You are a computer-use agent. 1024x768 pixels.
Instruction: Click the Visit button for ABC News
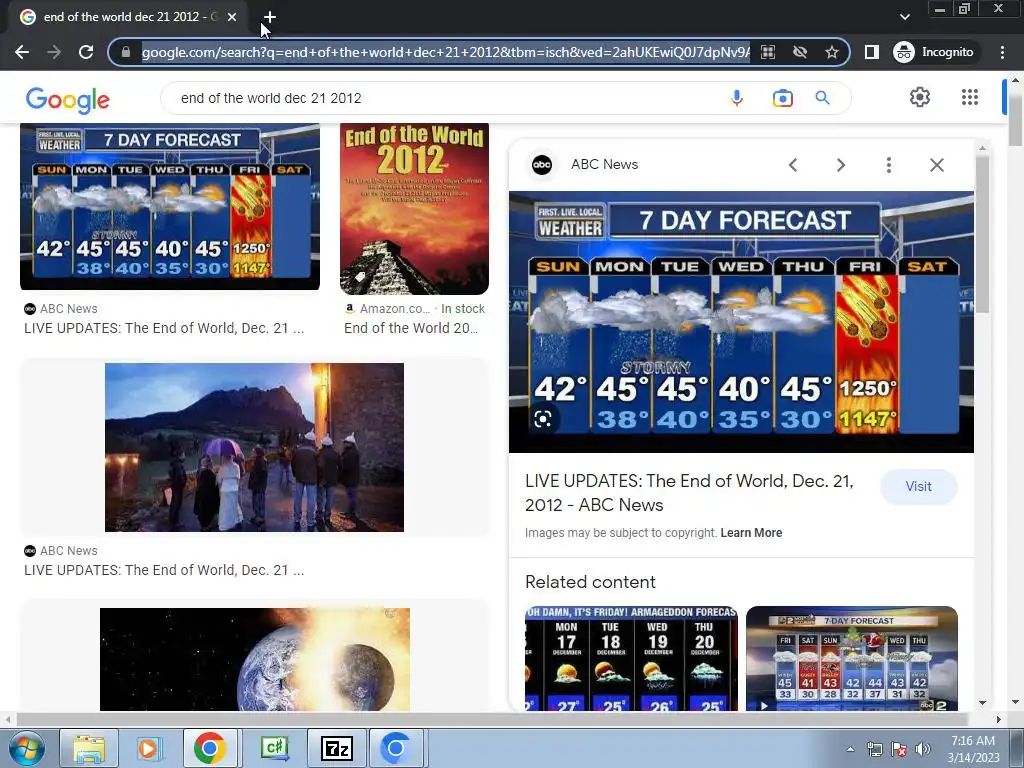coord(918,487)
